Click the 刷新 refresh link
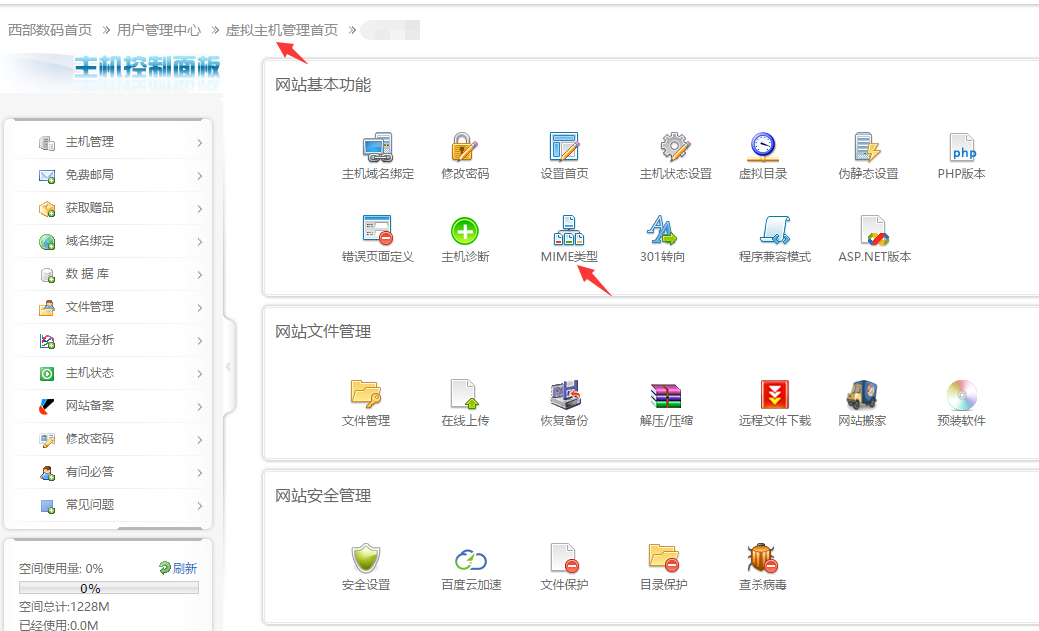The width and height of the screenshot is (1039, 631). [x=178, y=568]
